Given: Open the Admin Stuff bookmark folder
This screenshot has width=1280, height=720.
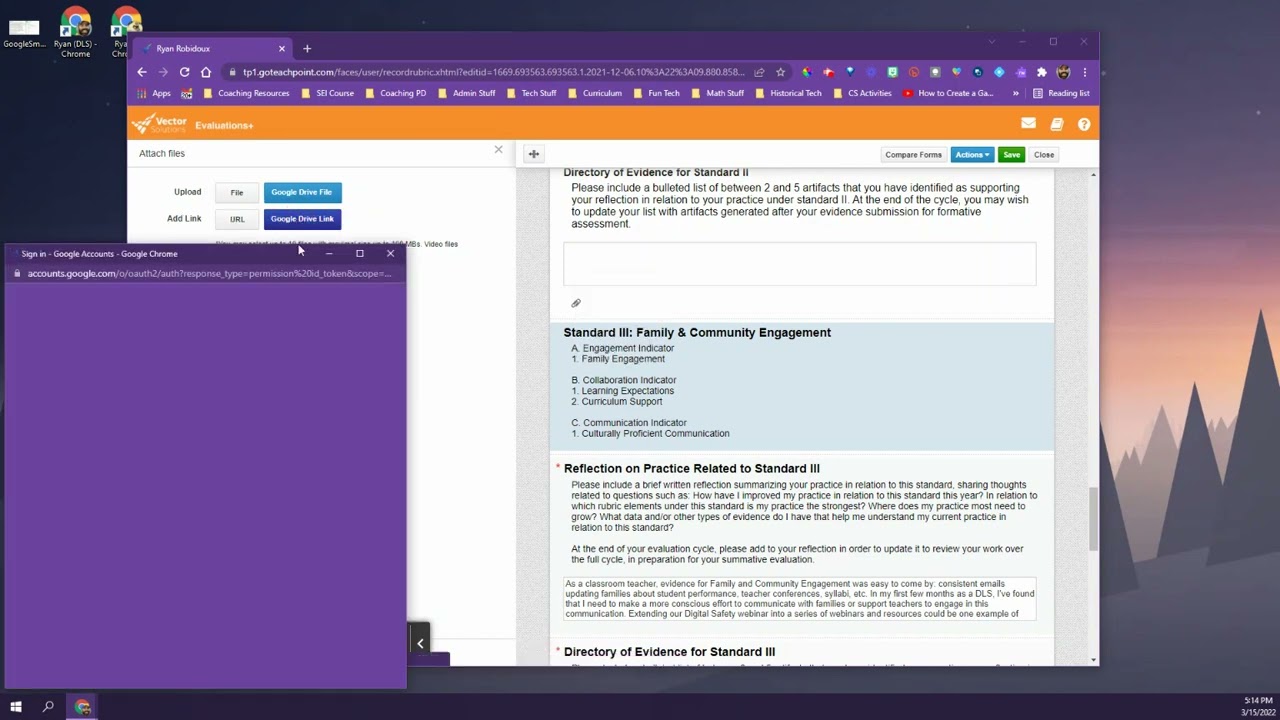Looking at the screenshot, I should (x=467, y=93).
